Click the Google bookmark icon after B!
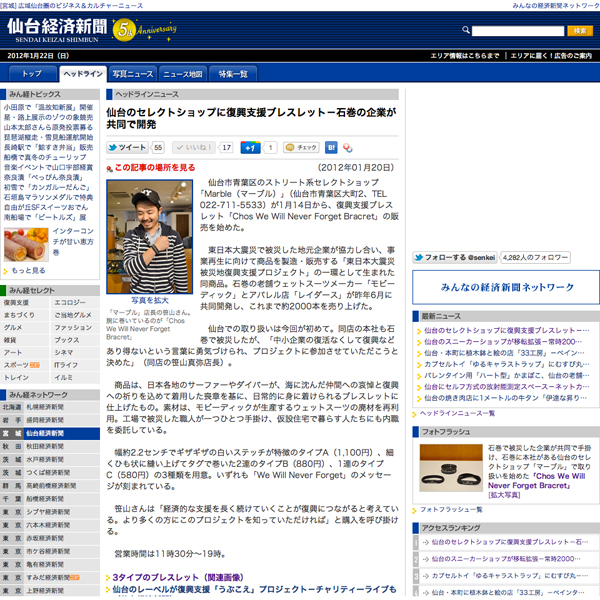Image resolution: width=600 pixels, height=600 pixels. coord(346,147)
